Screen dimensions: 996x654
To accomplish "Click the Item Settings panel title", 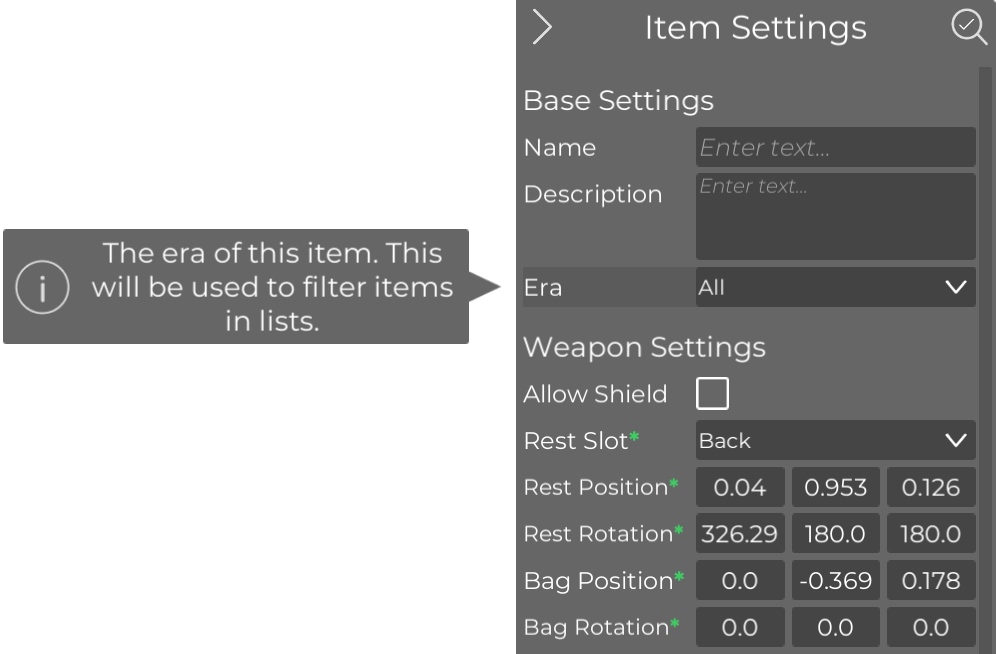I will [x=755, y=28].
